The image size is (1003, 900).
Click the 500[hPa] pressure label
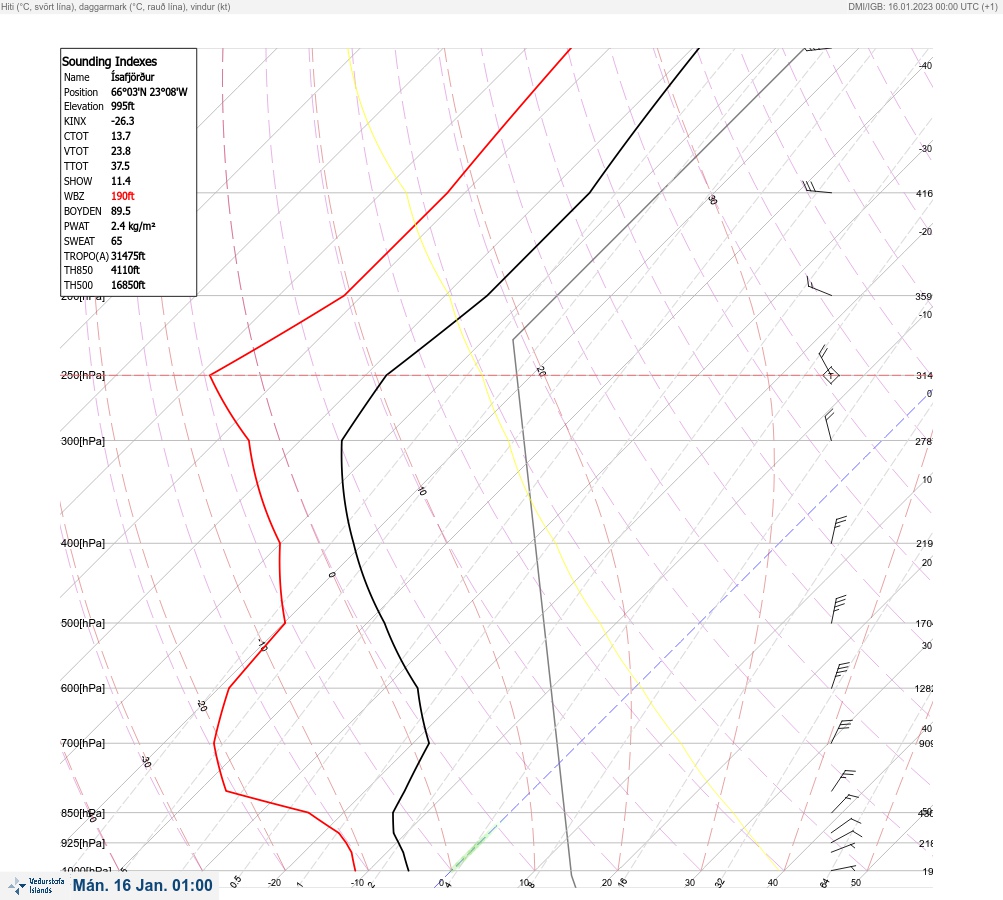(x=83, y=623)
